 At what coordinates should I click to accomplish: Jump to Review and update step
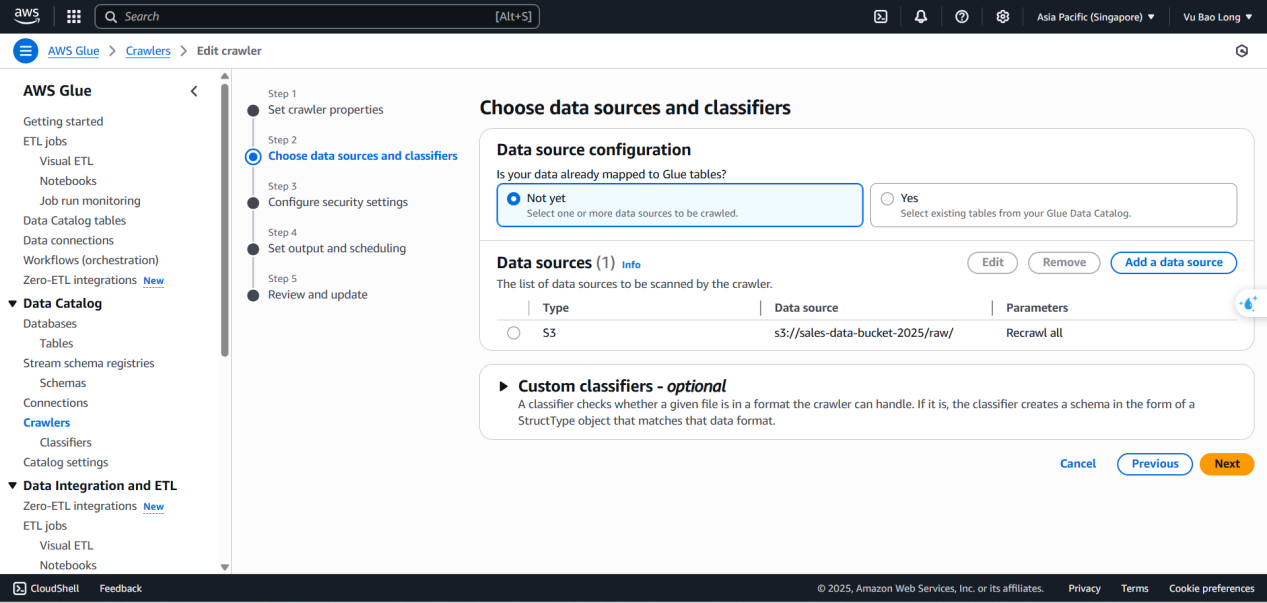point(318,295)
